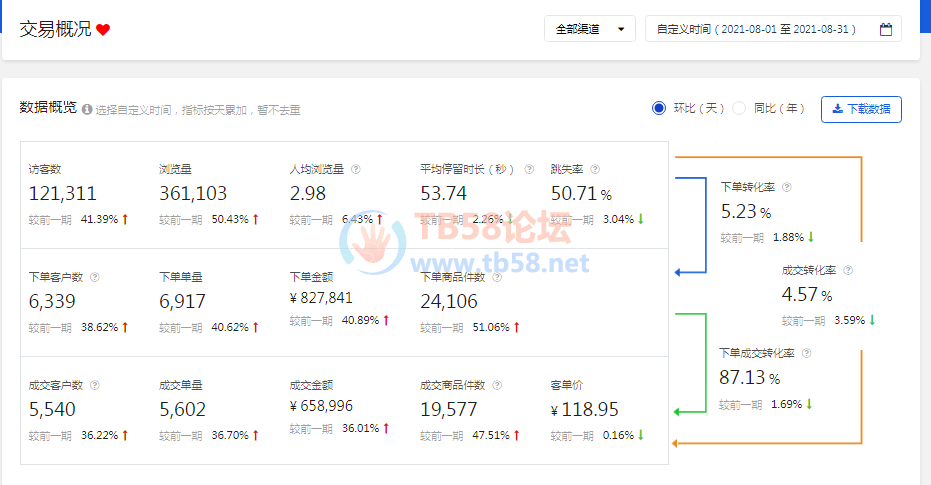This screenshot has width=931, height=485.
Task: Click the 成交金额 value ¥658,996
Action: coord(321,406)
